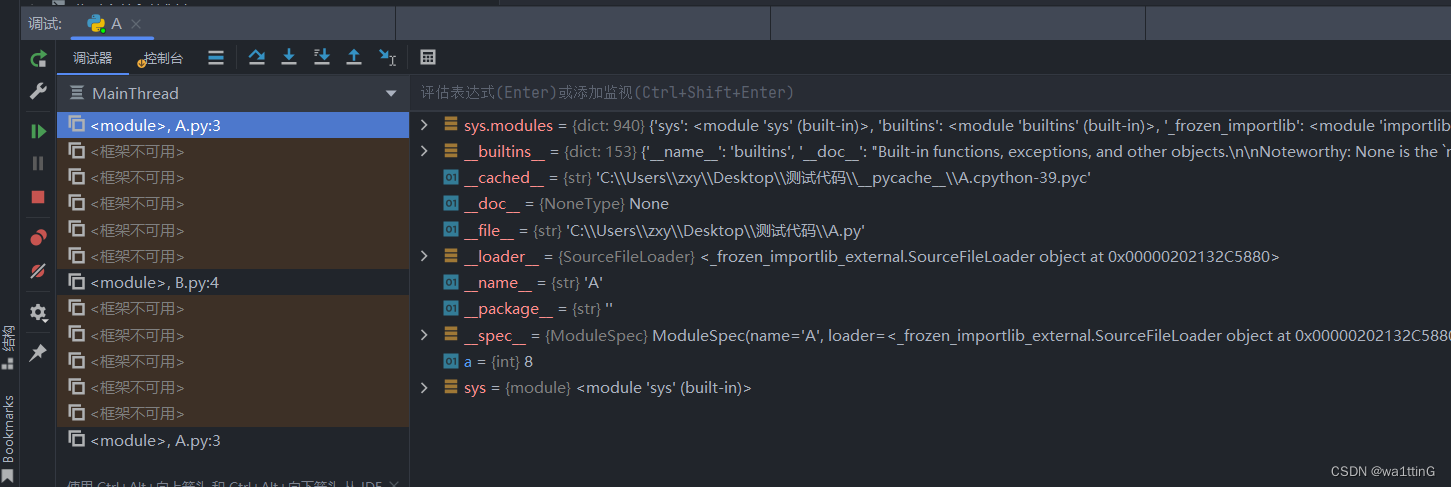Viewport: 1451px width, 487px height.
Task: Open the MainThread thread dropdown
Action: click(x=390, y=94)
